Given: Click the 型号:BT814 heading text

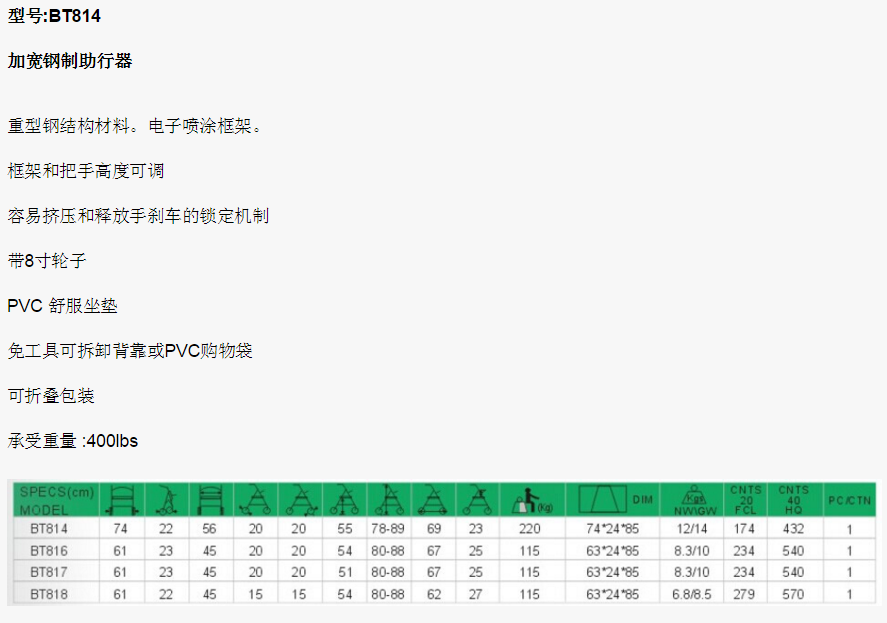Looking at the screenshot, I should pos(54,16).
